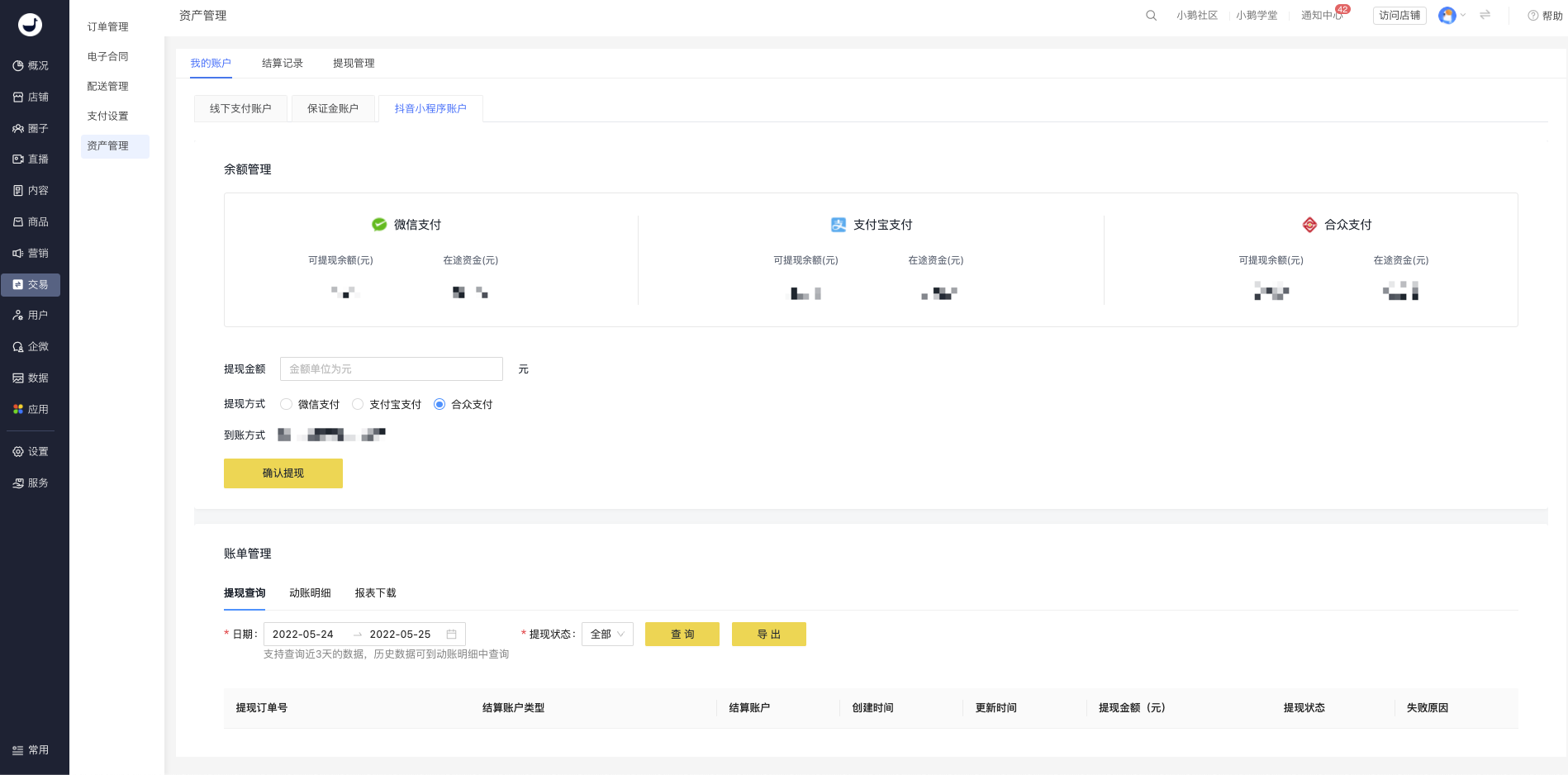This screenshot has width=1568, height=775.
Task: Click the 微信支付 green logo icon
Action: click(x=379, y=224)
